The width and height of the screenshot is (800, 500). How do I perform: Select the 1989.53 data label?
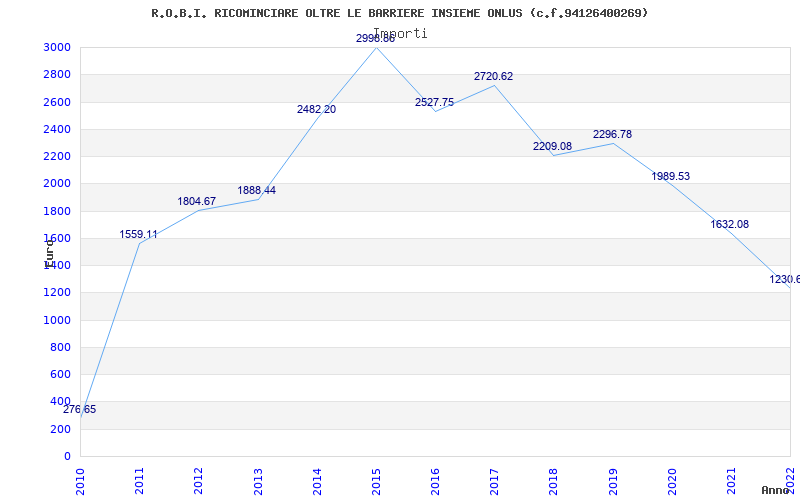tap(670, 177)
